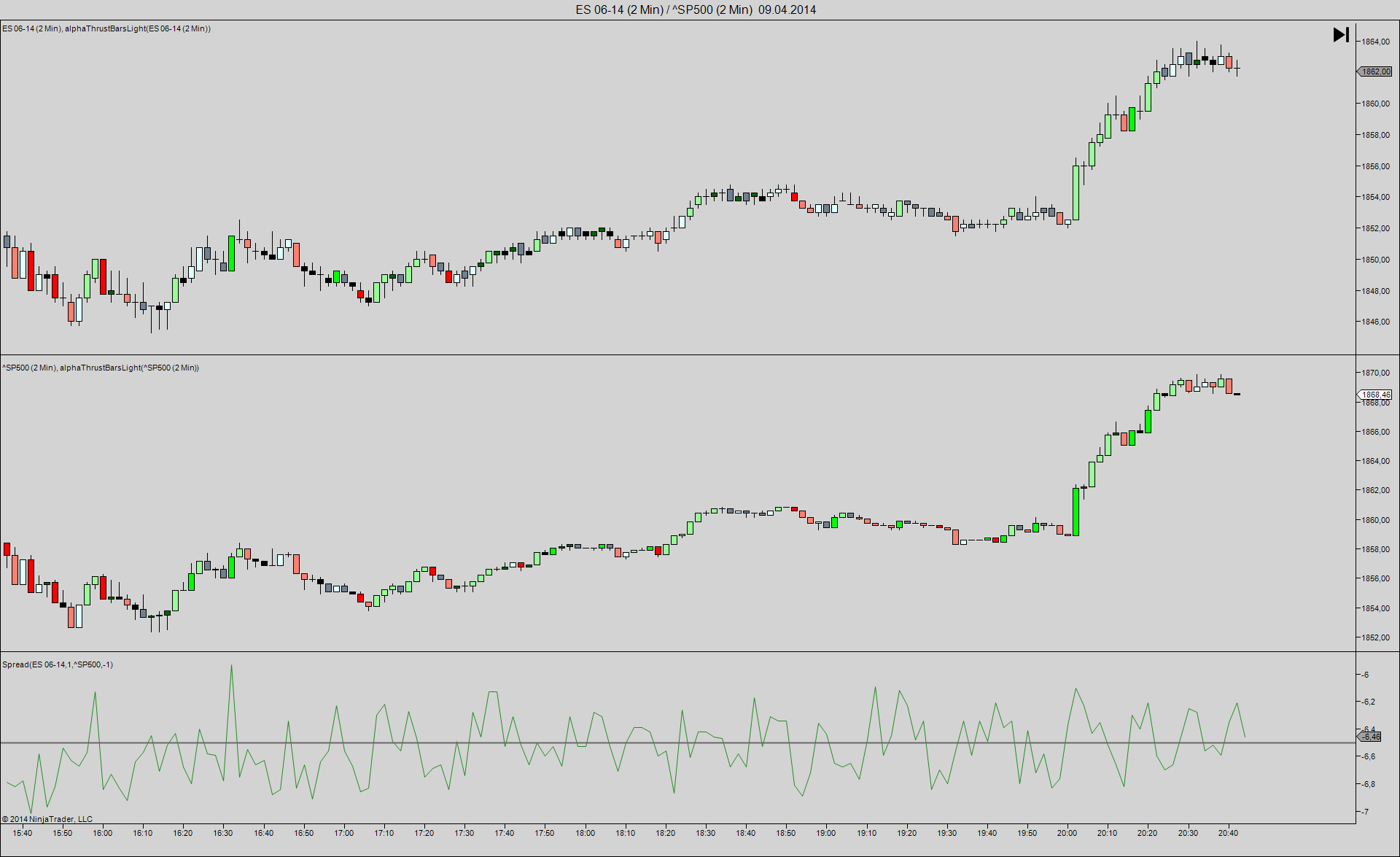Viewport: 1400px width, 857px height.
Task: Click the 18:10 time axis label
Action: (626, 833)
